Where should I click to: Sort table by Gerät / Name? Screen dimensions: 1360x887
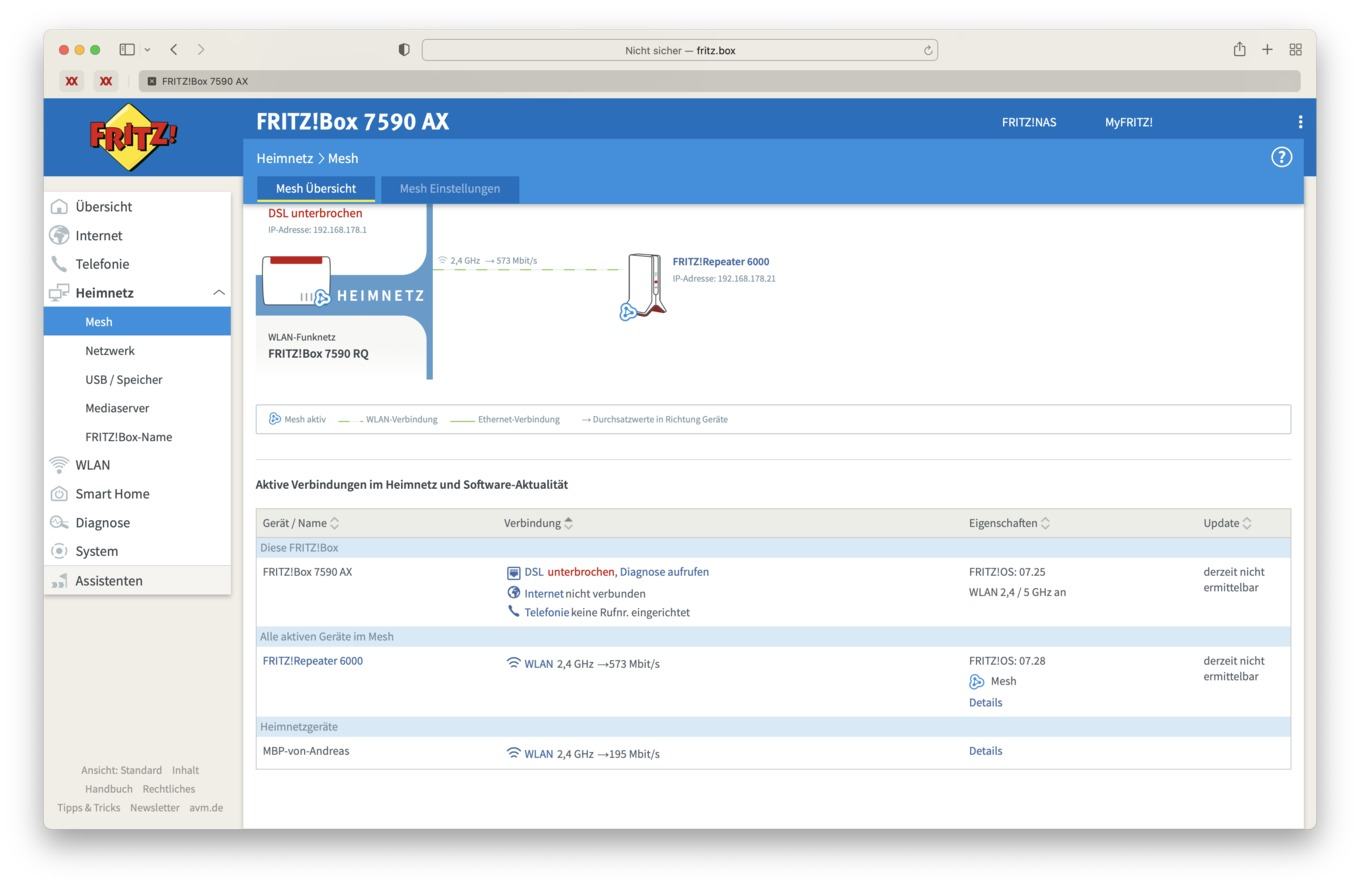point(301,523)
